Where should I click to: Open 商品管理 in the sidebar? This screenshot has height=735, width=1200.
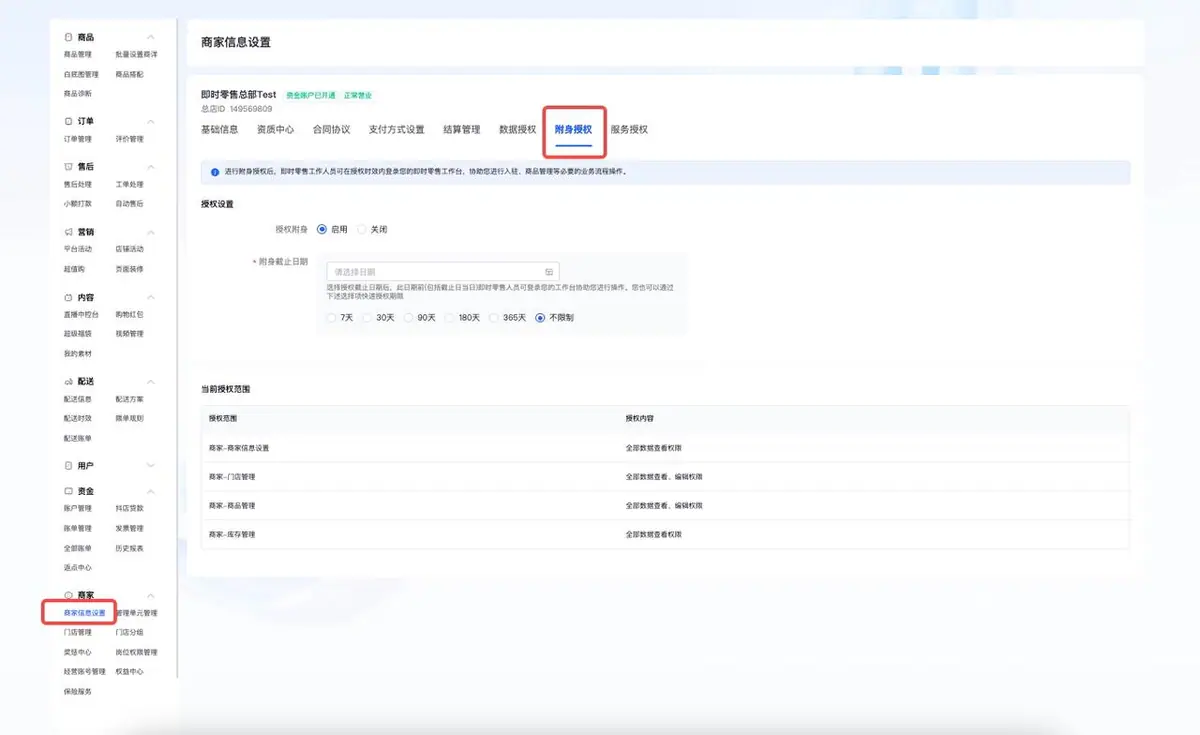pos(77,54)
